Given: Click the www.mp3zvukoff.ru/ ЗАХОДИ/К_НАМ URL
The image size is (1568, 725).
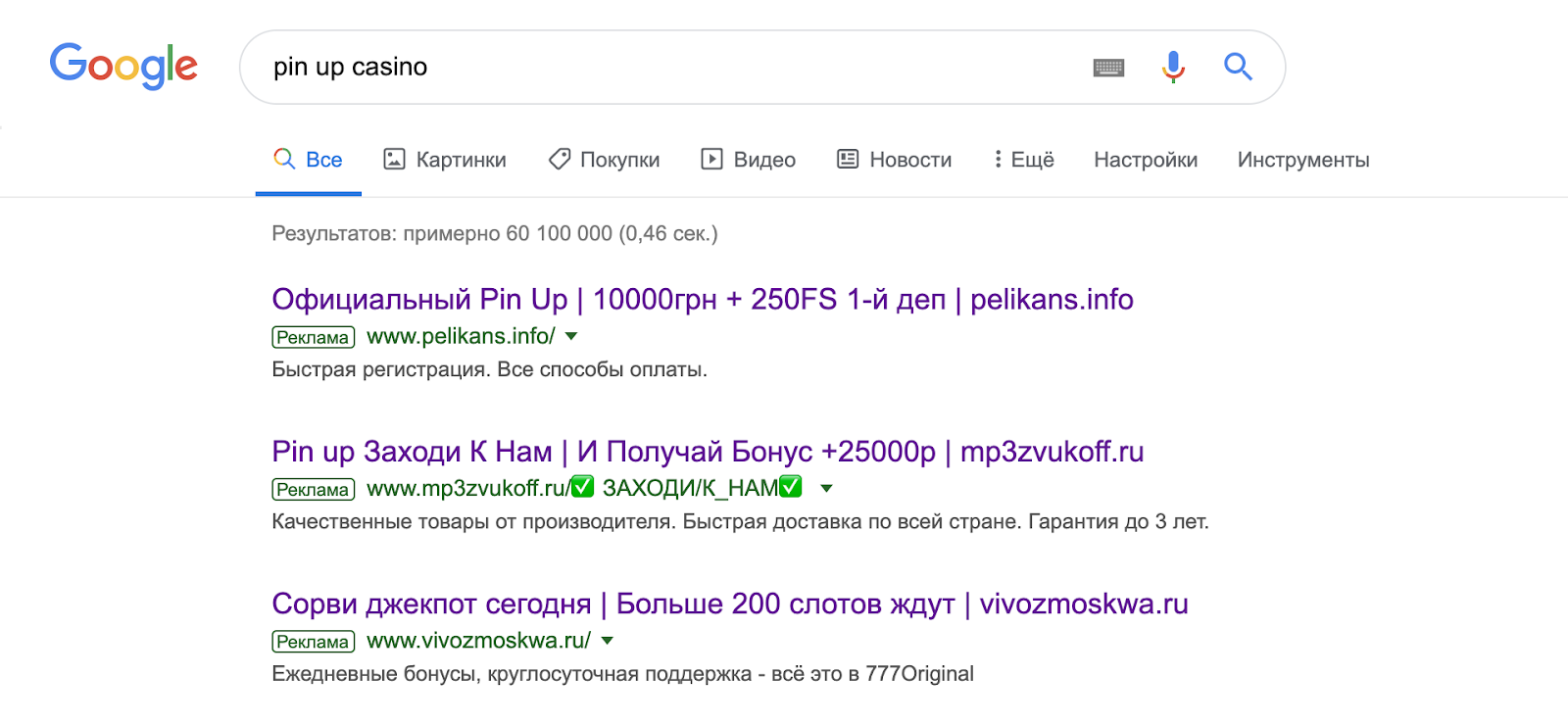Looking at the screenshot, I should pos(584,488).
